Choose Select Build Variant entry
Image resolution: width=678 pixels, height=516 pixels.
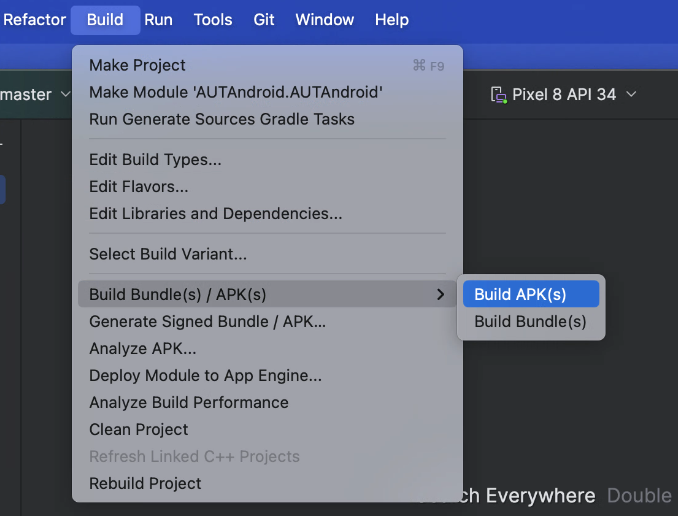167,254
